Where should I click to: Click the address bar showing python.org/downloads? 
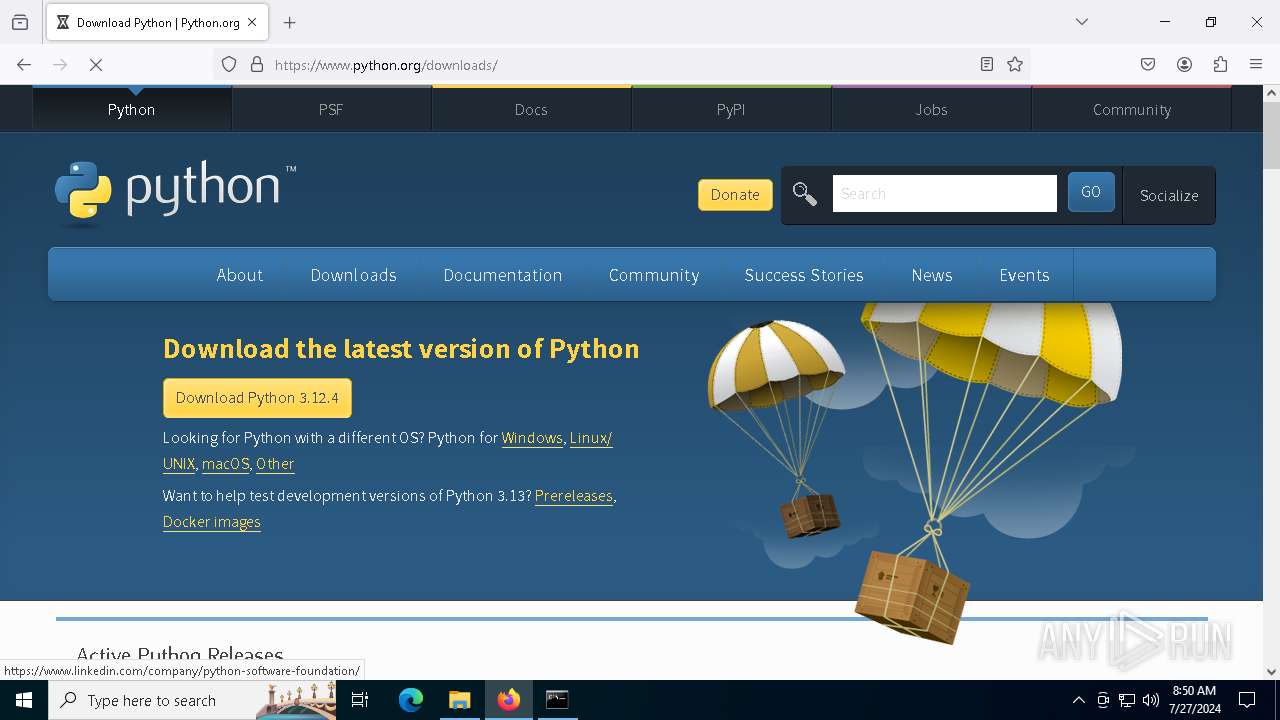click(x=620, y=65)
